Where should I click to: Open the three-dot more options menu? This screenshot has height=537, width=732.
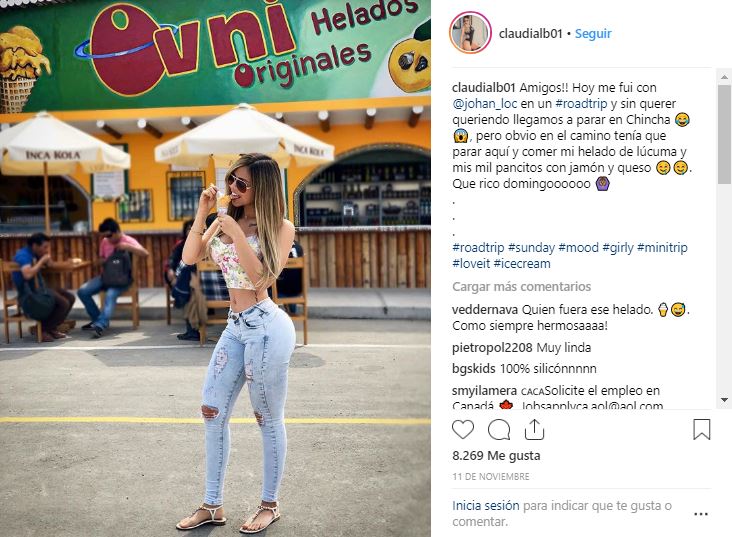click(701, 514)
